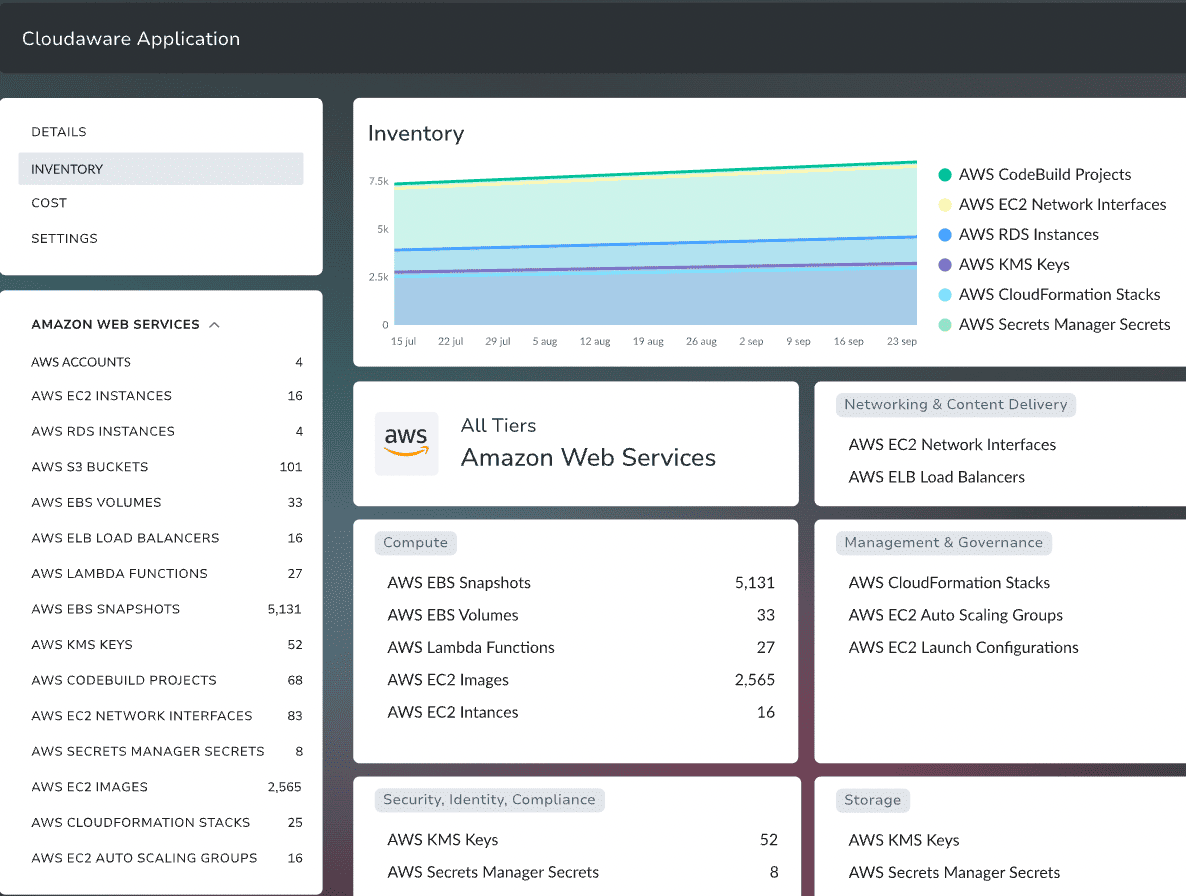Open AWS EC2 Auto Scaling Groups in sidebar
The height and width of the screenshot is (896, 1186).
pos(144,857)
